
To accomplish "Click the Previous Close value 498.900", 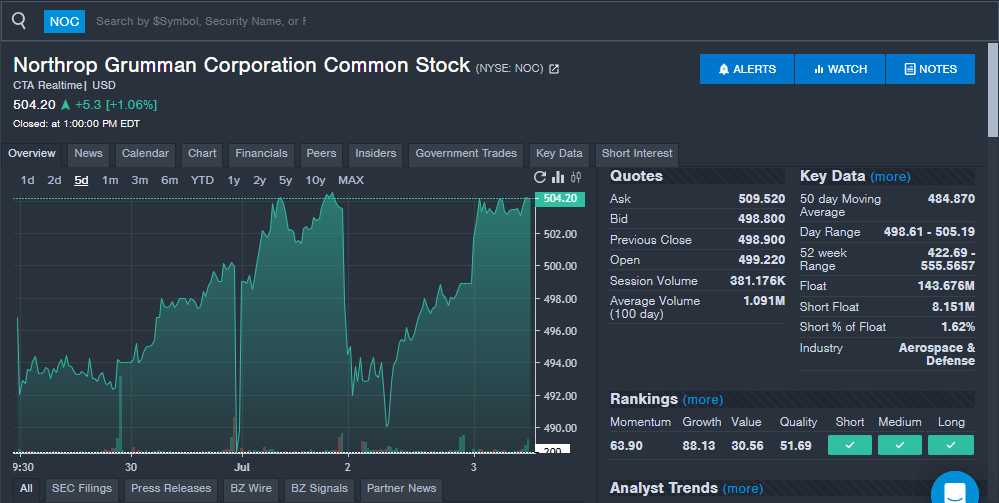I will [761, 240].
